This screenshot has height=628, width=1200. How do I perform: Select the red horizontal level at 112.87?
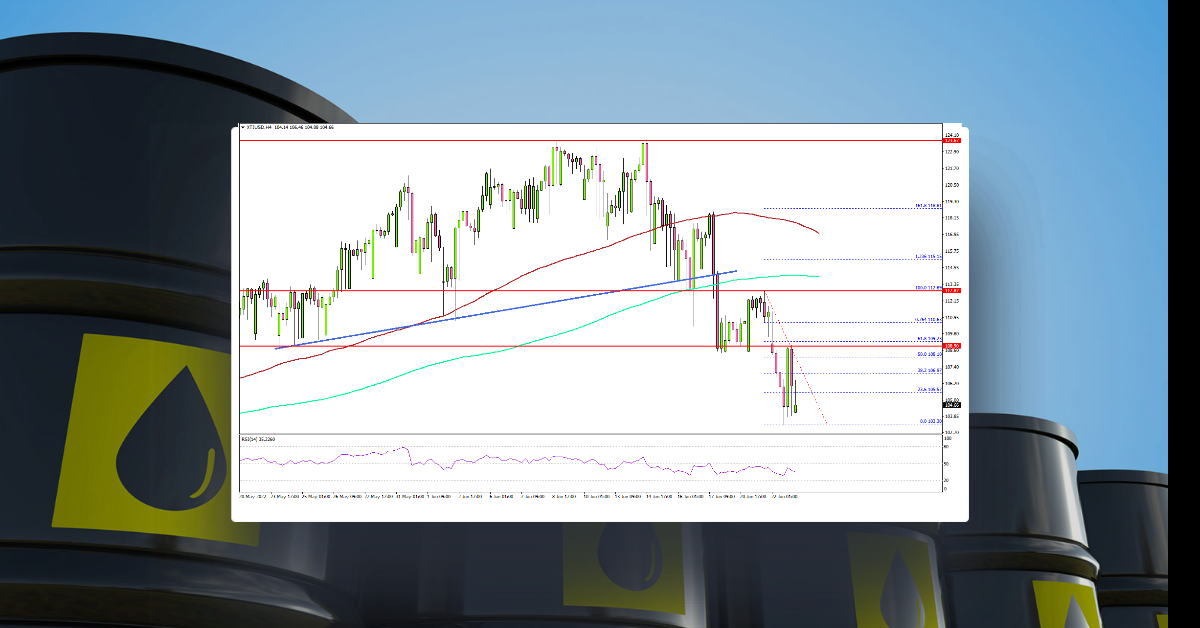(600, 289)
